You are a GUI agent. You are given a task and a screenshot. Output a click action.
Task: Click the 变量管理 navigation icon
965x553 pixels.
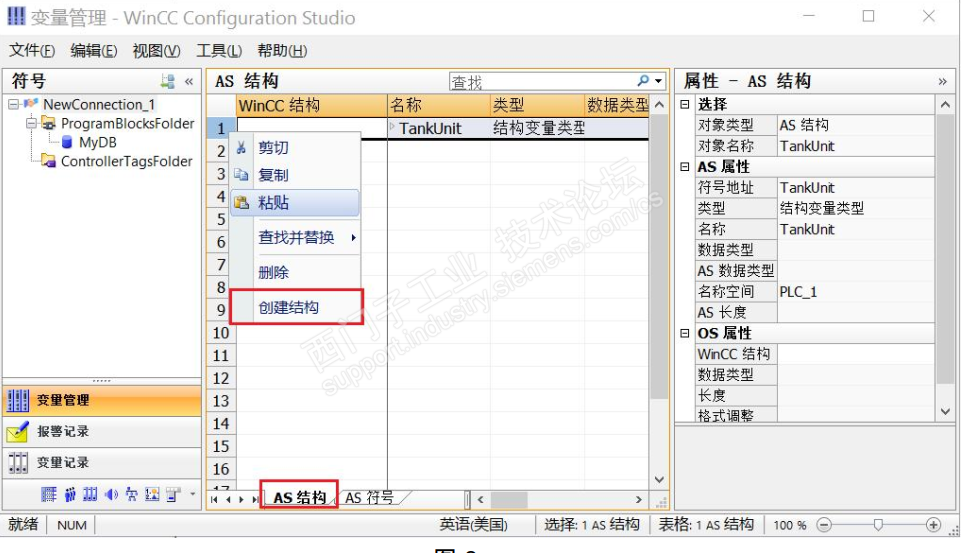pos(18,400)
